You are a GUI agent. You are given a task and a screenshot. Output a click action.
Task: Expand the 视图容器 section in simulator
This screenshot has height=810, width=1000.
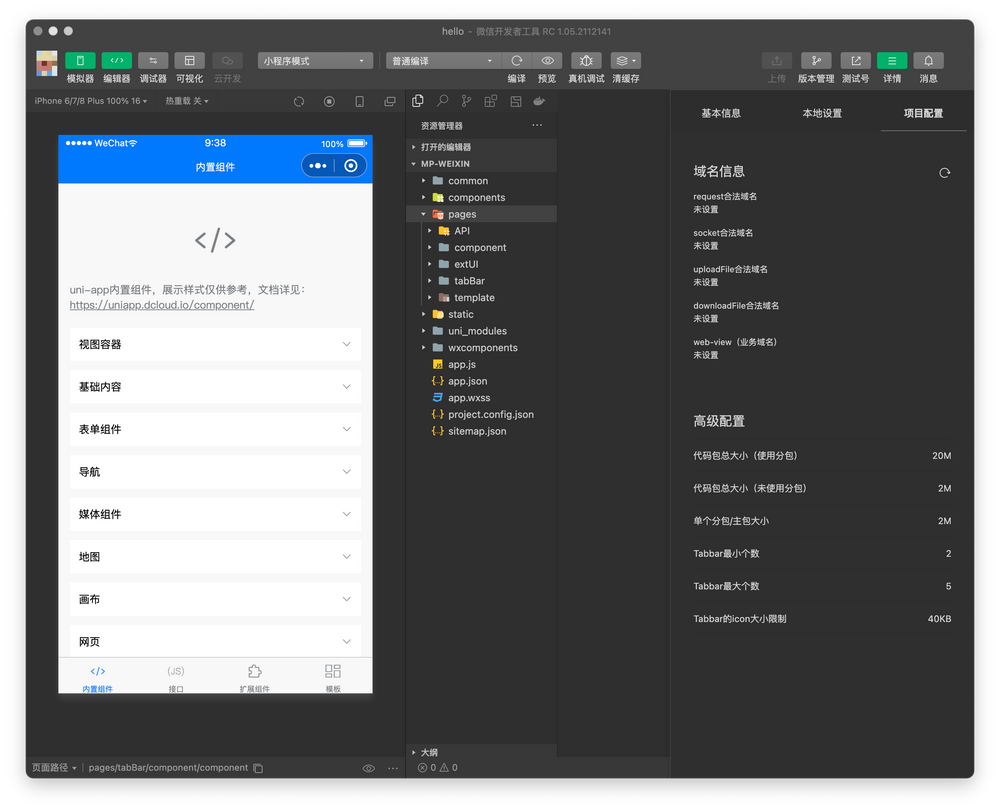point(214,344)
